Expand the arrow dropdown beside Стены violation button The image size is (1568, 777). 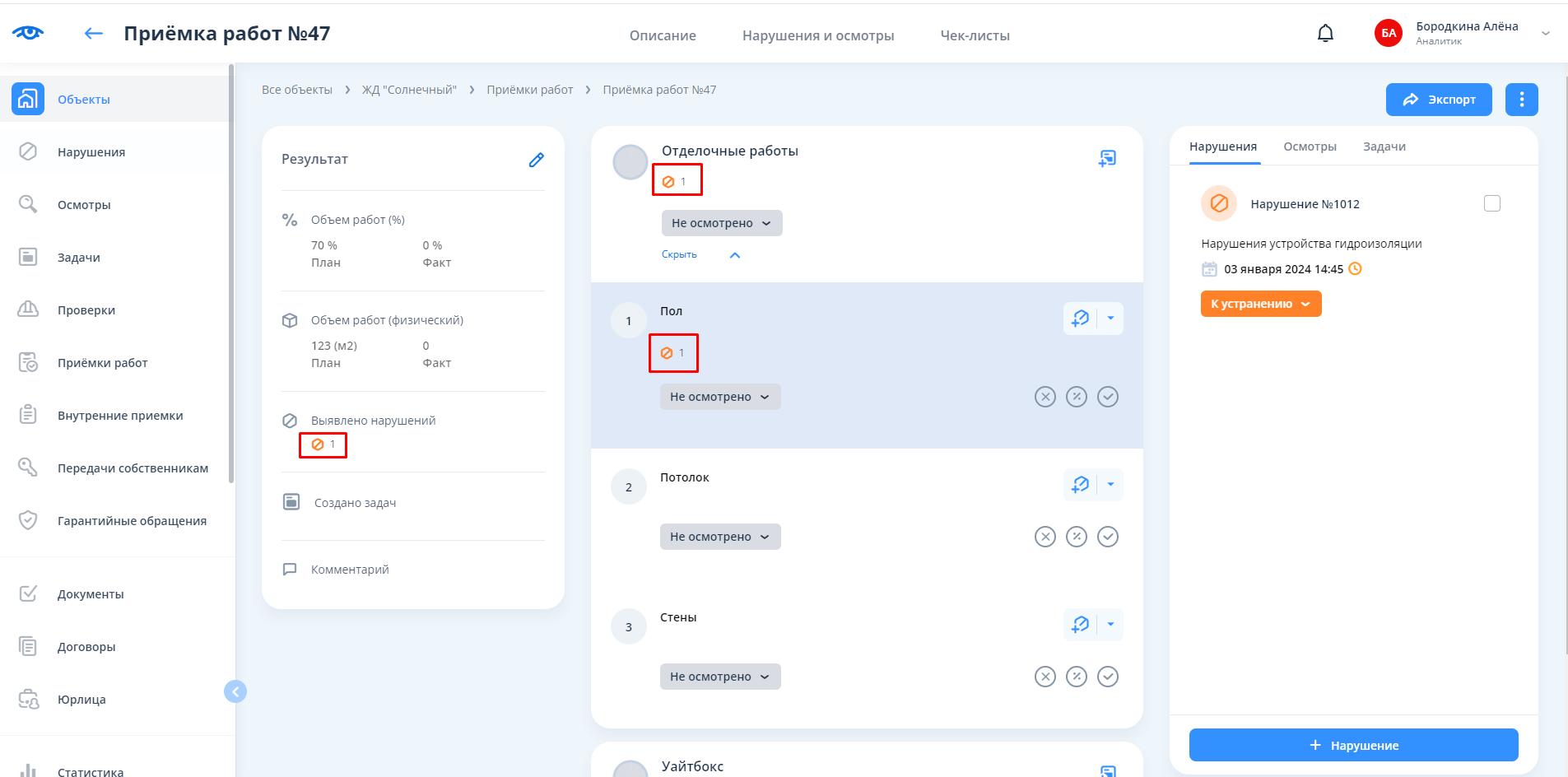(1110, 624)
